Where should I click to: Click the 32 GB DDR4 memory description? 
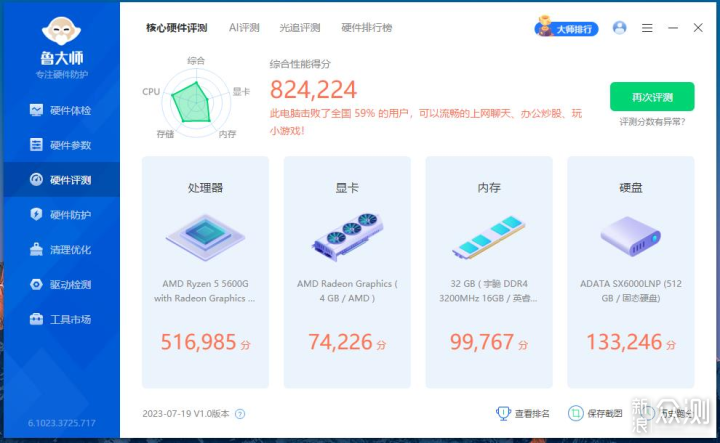pyautogui.click(x=489, y=291)
